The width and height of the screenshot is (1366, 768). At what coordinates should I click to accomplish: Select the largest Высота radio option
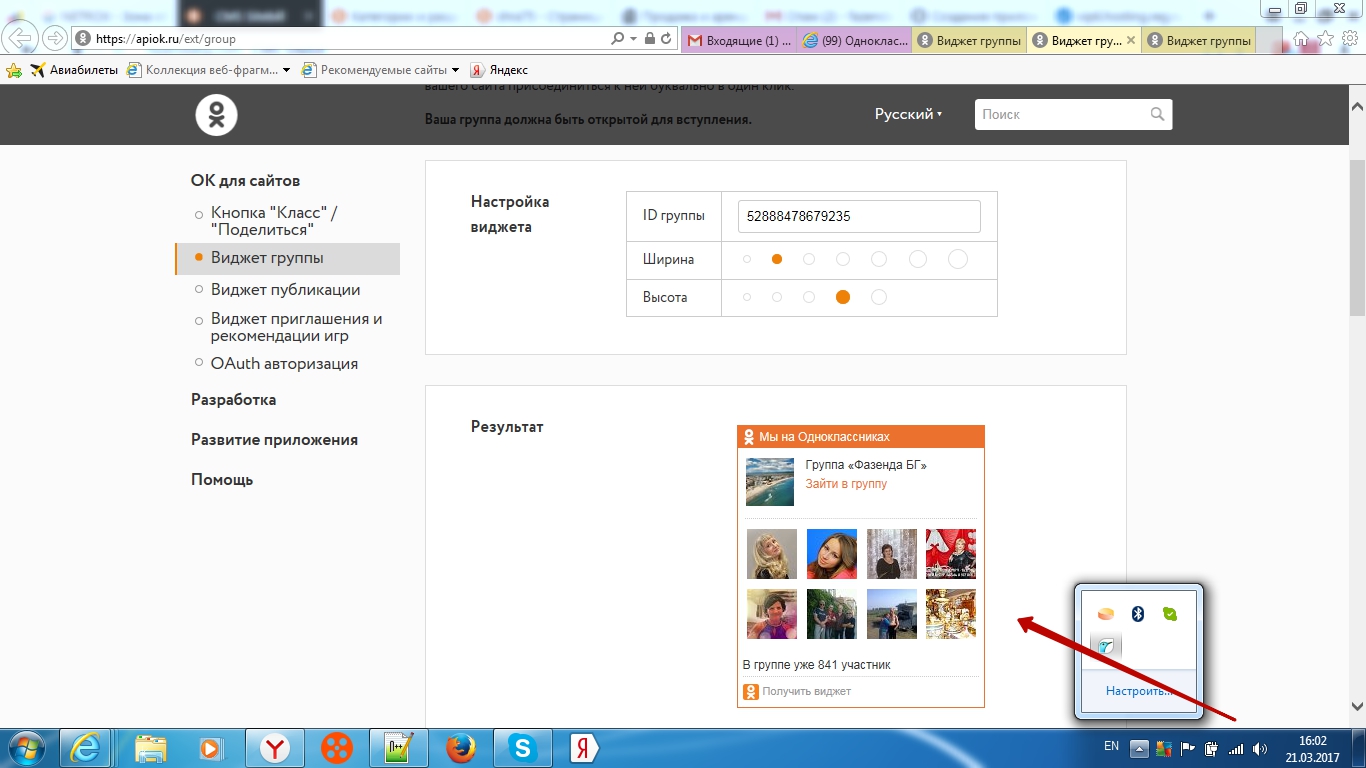(x=879, y=297)
